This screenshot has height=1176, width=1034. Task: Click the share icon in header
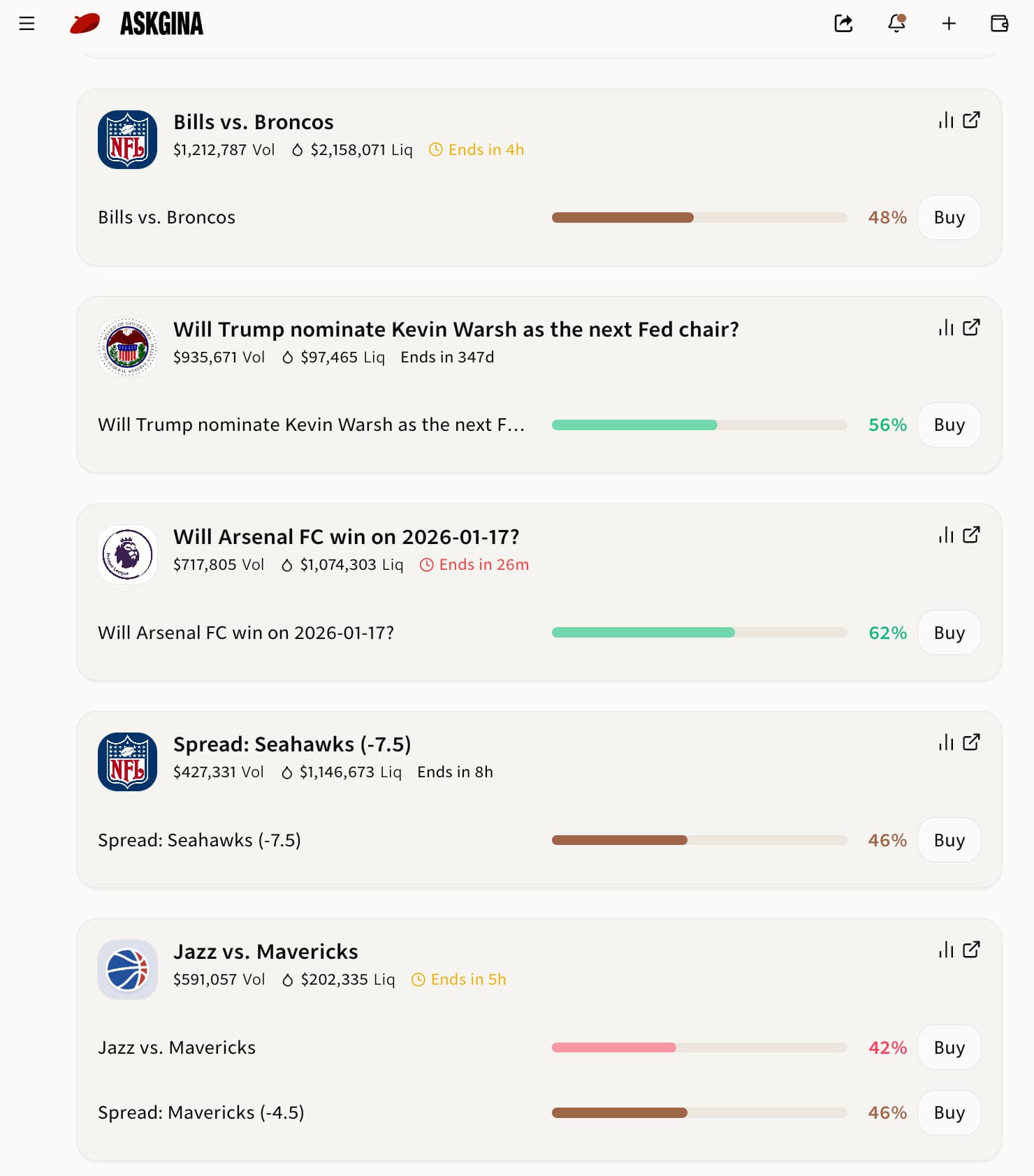click(843, 24)
